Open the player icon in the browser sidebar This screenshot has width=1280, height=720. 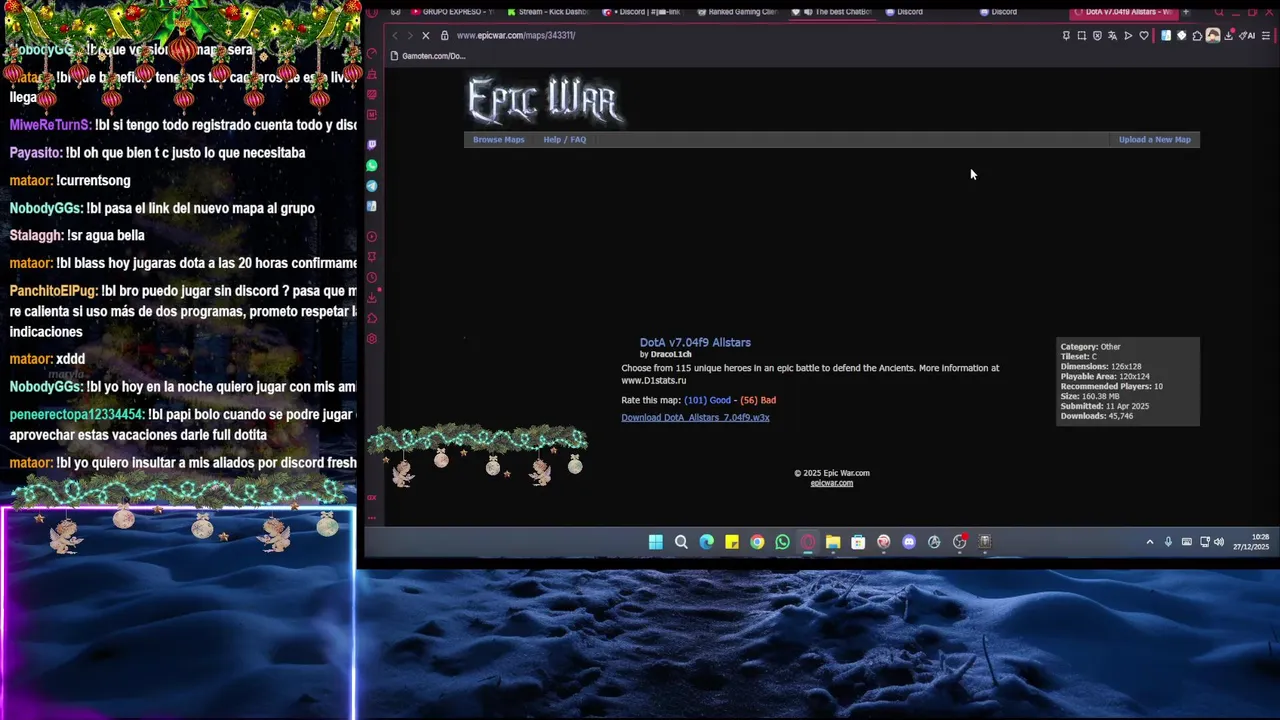(372, 237)
